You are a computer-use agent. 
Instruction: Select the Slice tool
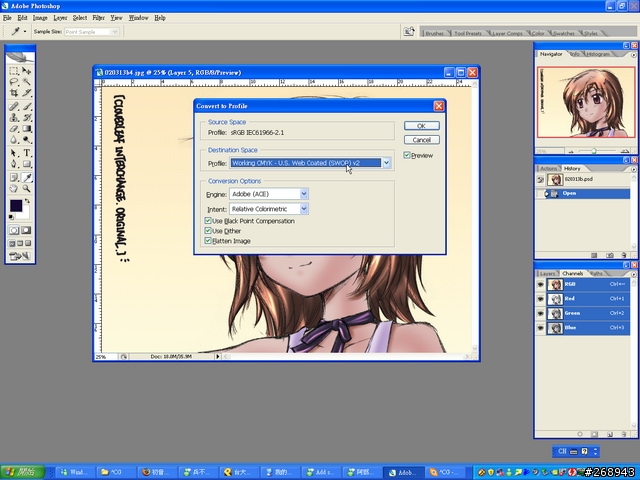click(27, 93)
